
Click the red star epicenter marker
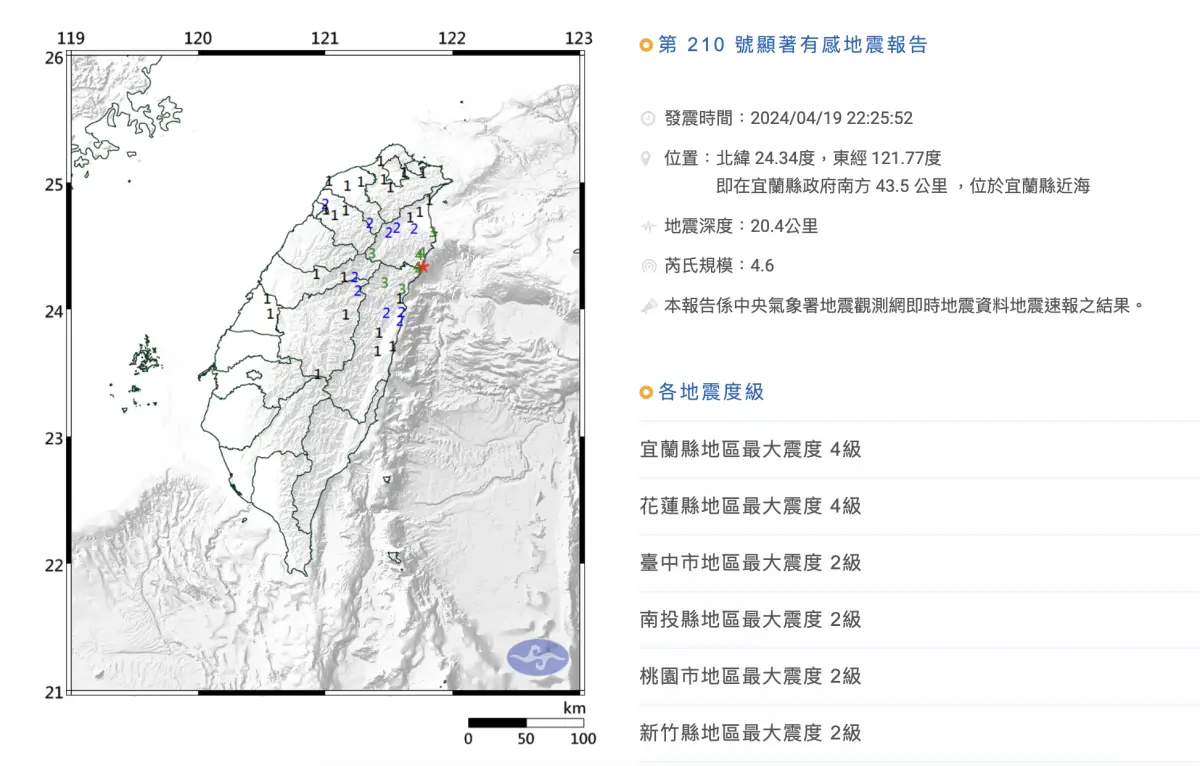pyautogui.click(x=424, y=267)
